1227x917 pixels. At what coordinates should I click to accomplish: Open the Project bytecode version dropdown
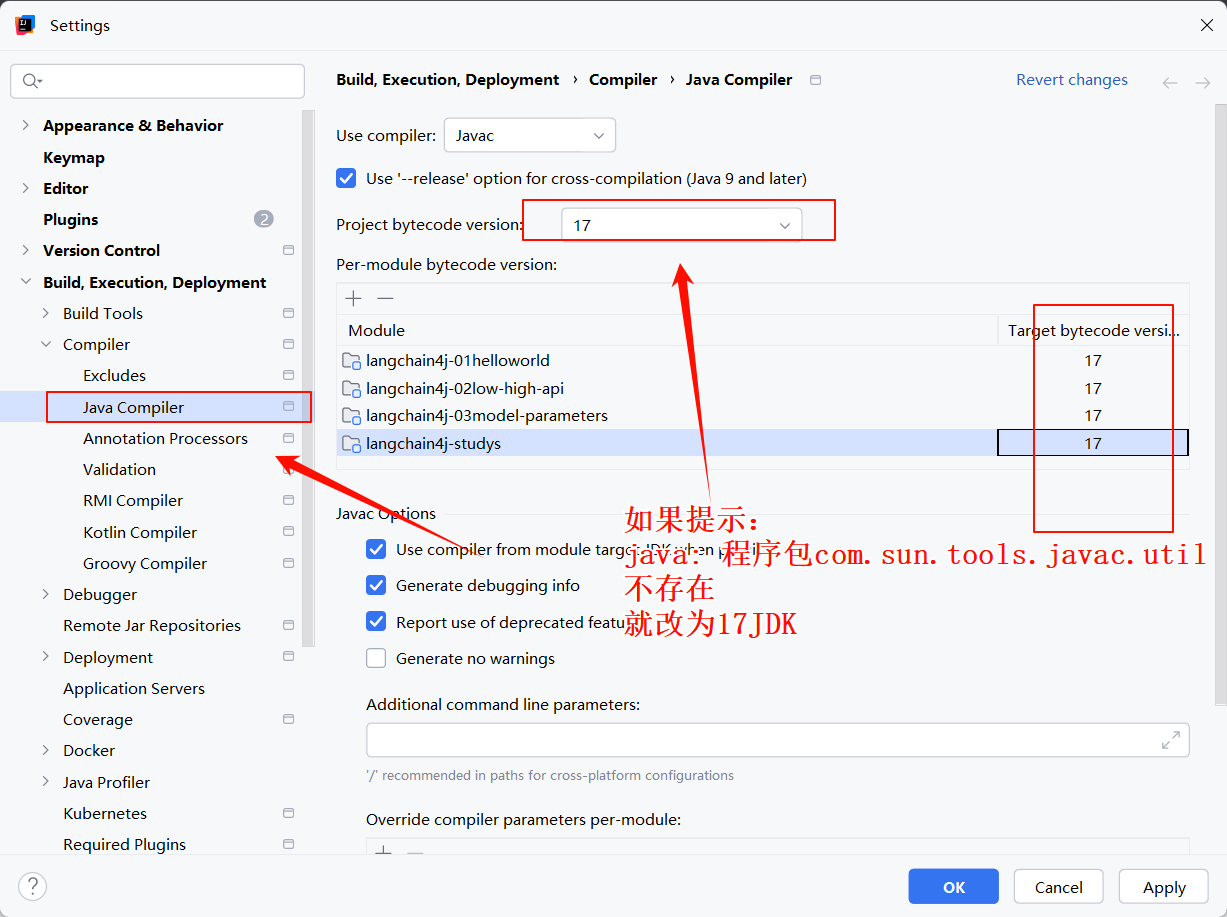(x=681, y=225)
